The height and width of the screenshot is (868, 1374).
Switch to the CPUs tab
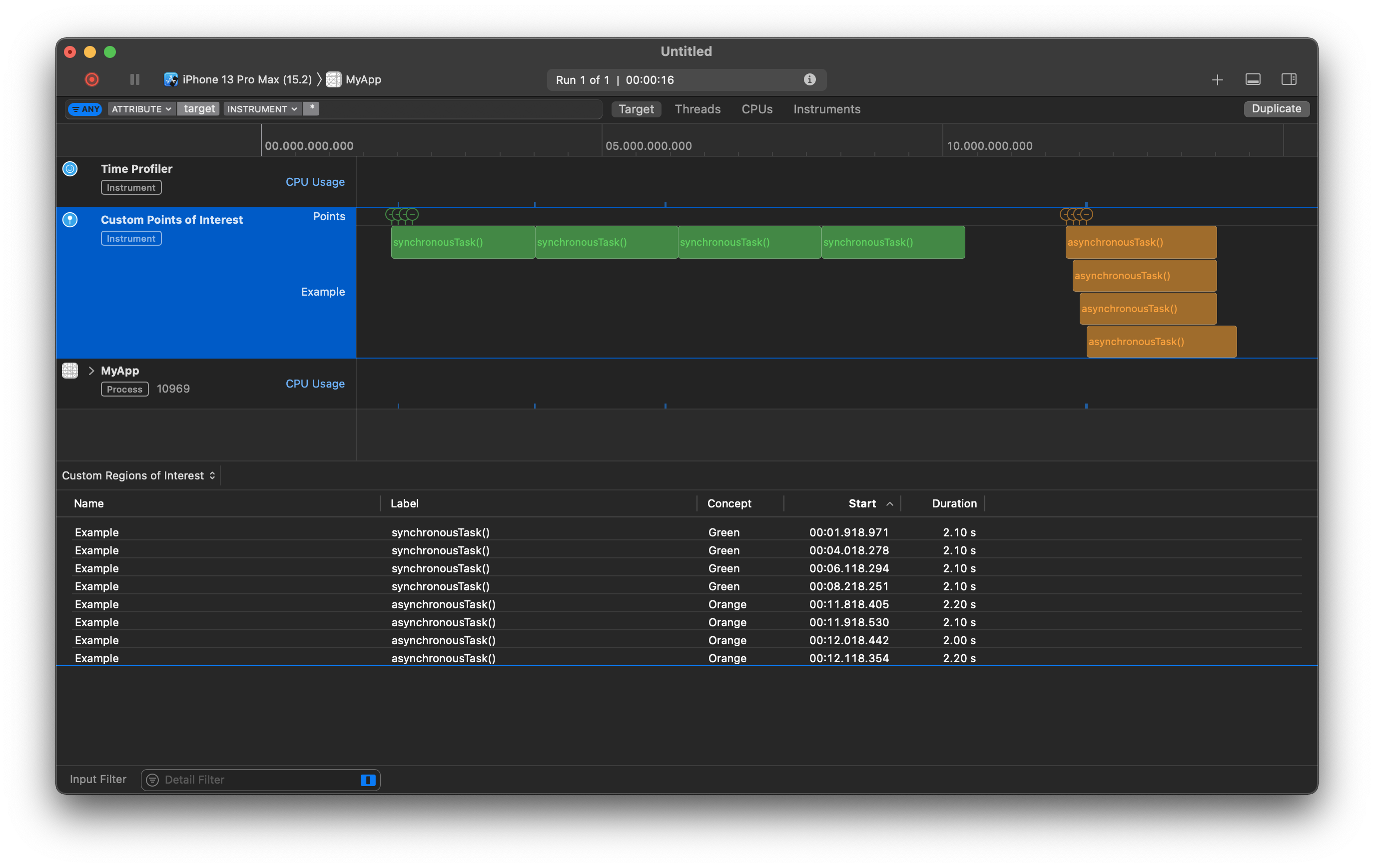point(756,109)
